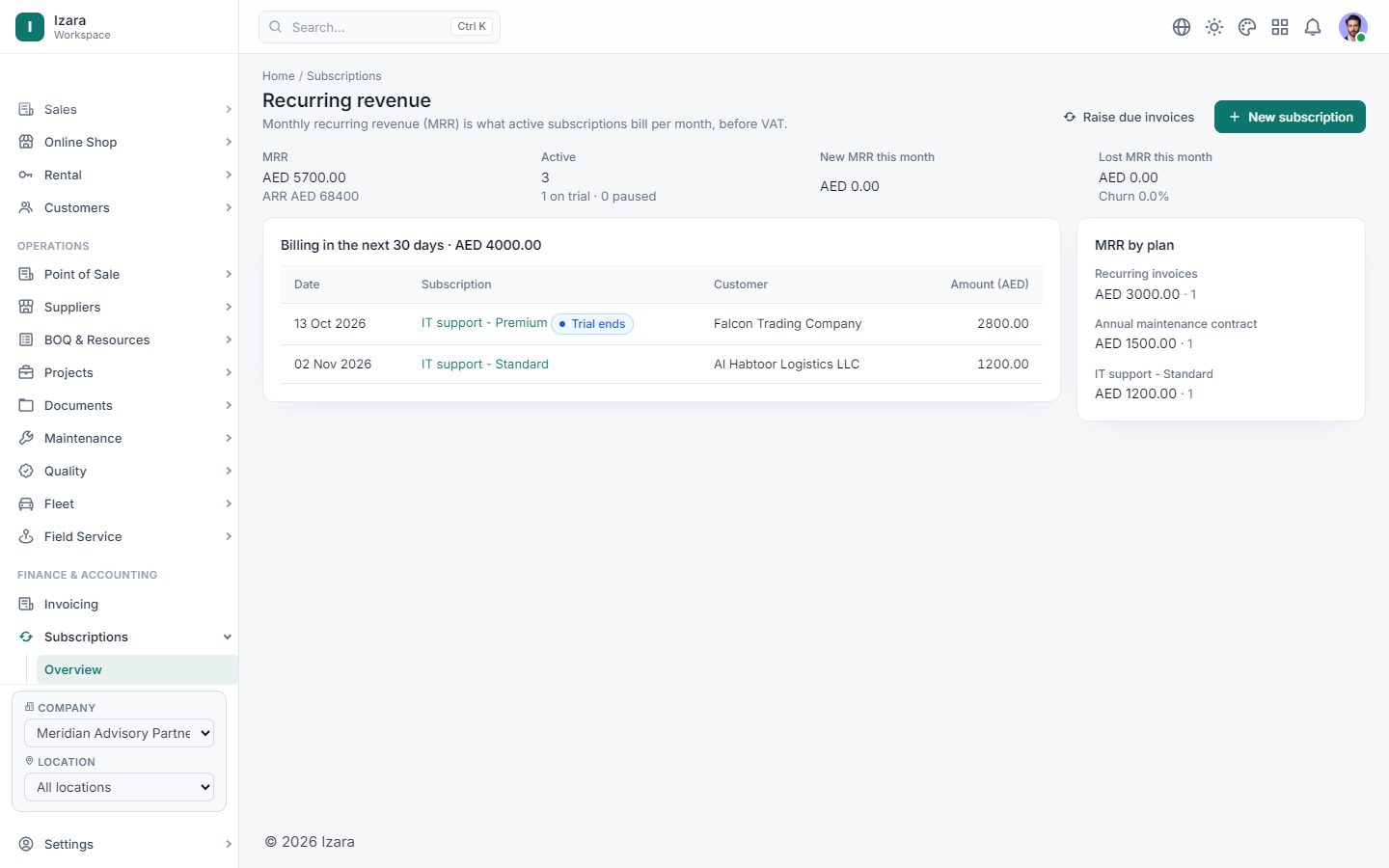Open the language globe icon
The width and height of the screenshot is (1389, 868).
click(x=1182, y=27)
